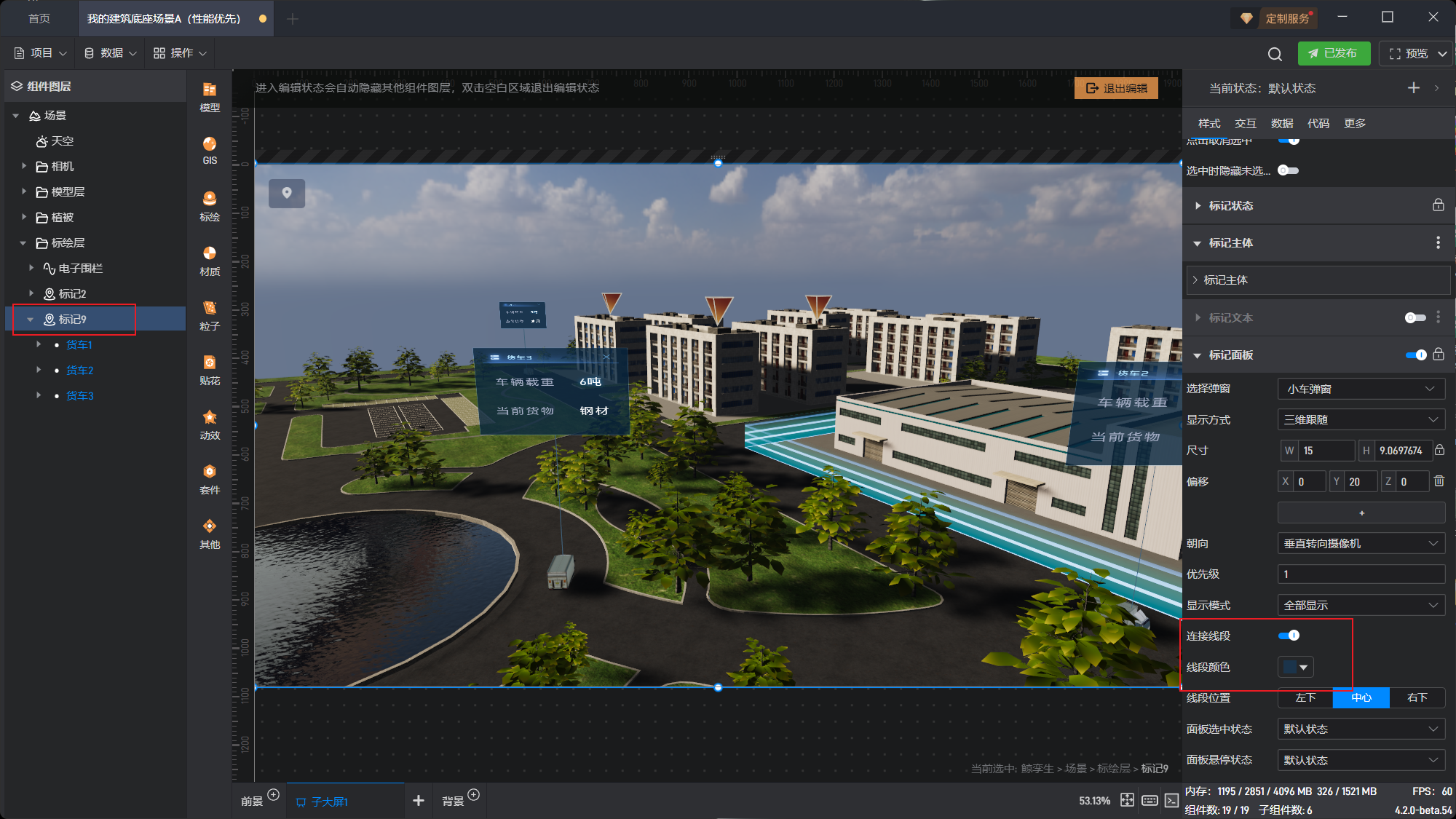
Task: Click the 退出编辑 button
Action: 1116,88
